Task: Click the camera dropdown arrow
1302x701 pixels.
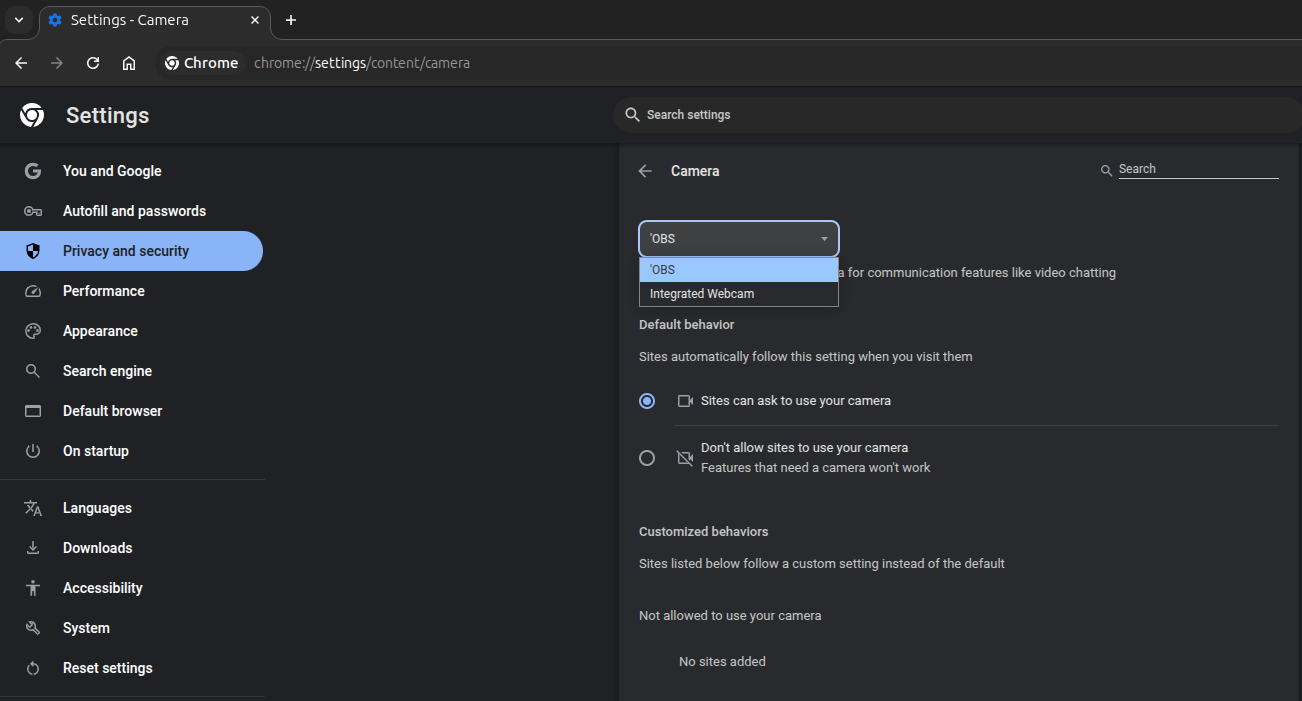Action: click(x=824, y=239)
